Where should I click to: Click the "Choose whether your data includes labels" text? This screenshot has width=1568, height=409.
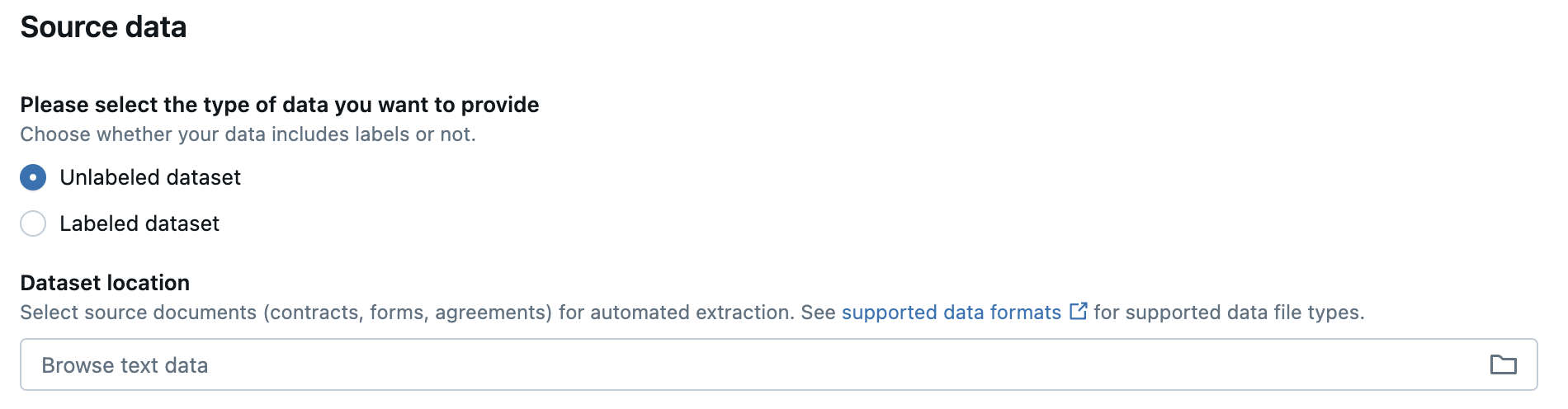point(248,134)
